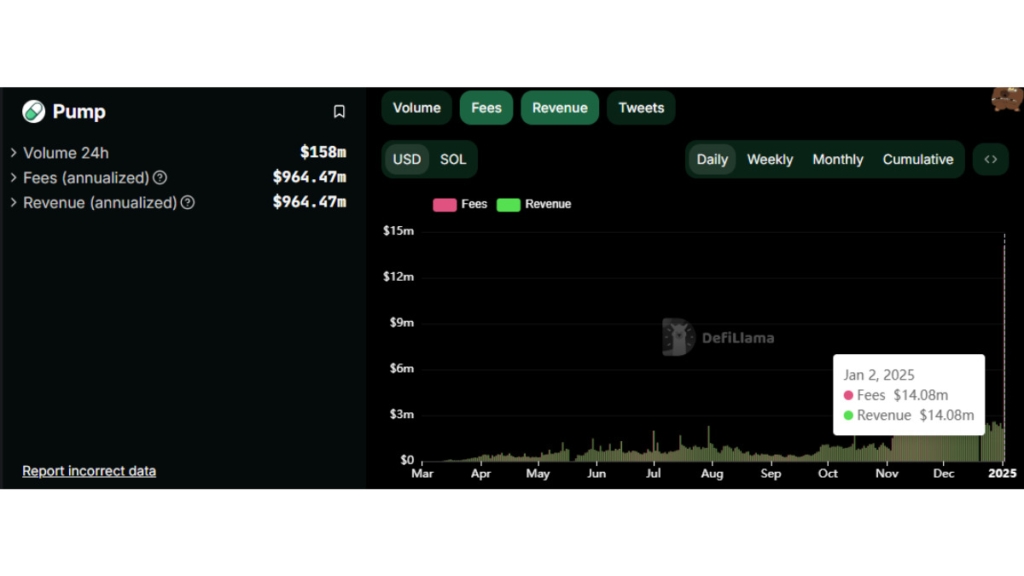Click the $12m y-axis label

398,277
